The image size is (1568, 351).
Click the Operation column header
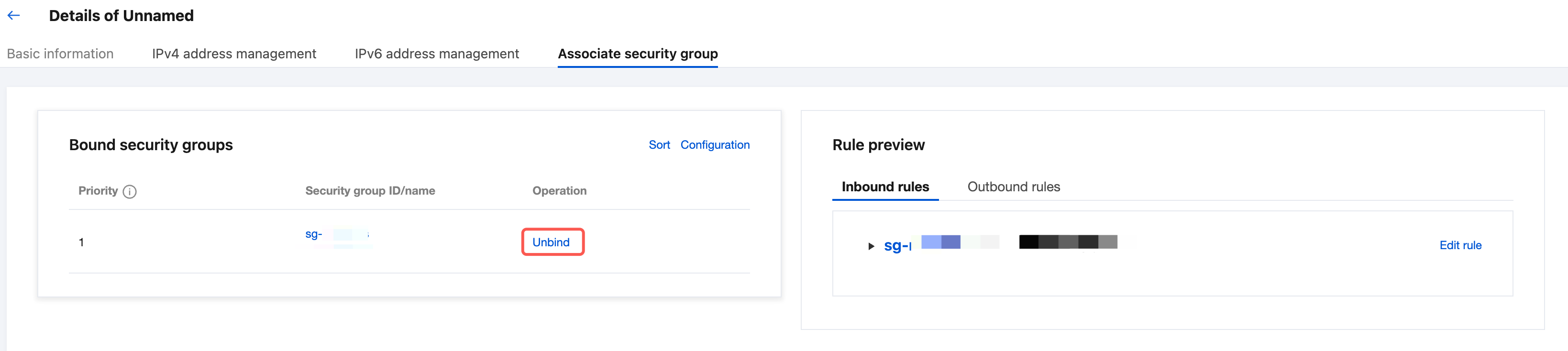(559, 191)
